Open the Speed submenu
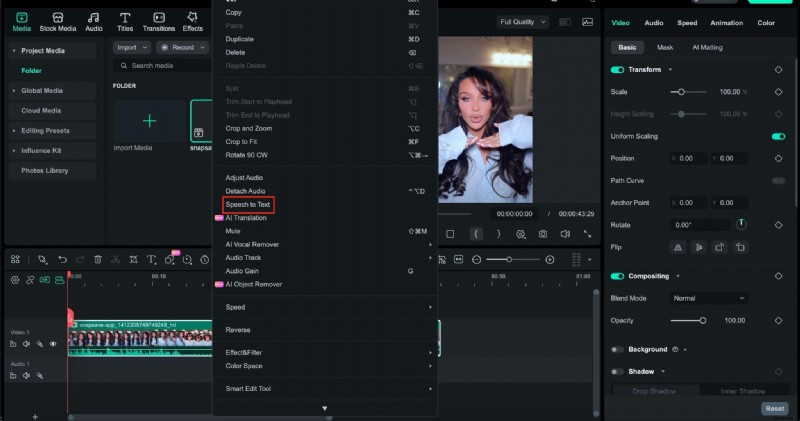This screenshot has height=421, width=800. point(325,307)
